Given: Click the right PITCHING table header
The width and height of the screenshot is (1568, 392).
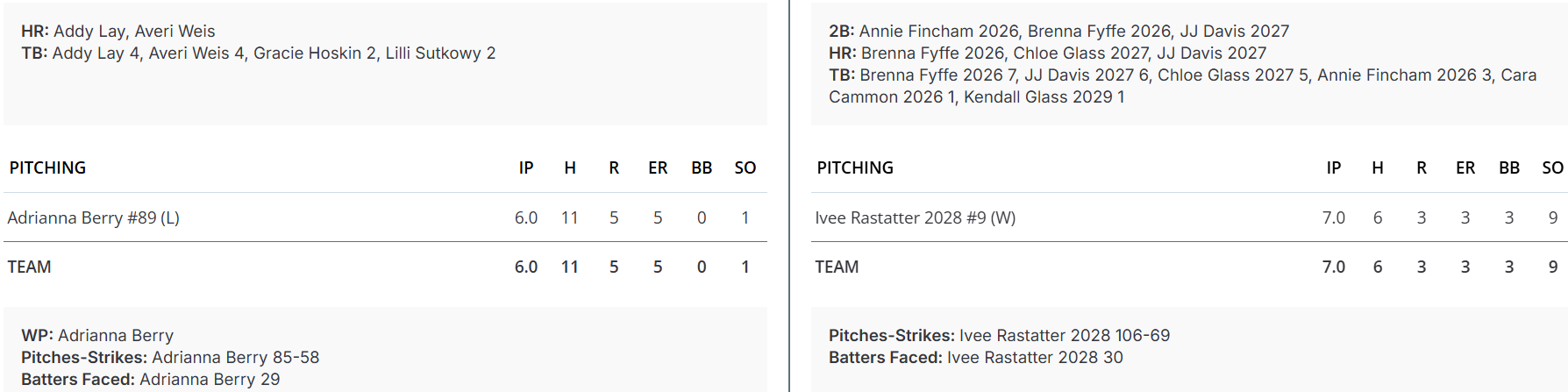Looking at the screenshot, I should 855,167.
